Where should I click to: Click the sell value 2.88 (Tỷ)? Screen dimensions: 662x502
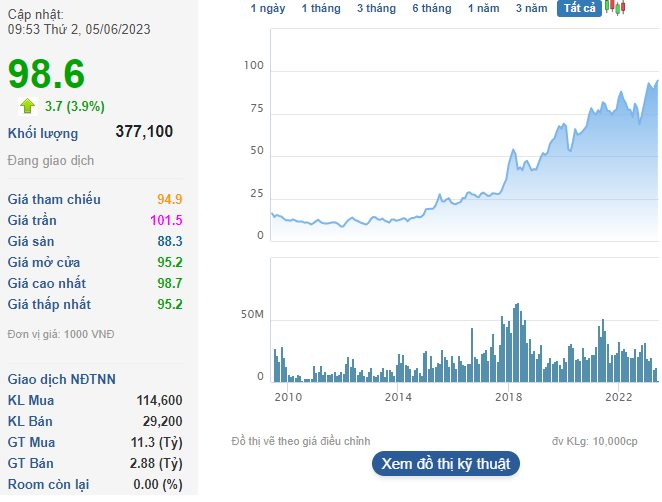(x=156, y=464)
